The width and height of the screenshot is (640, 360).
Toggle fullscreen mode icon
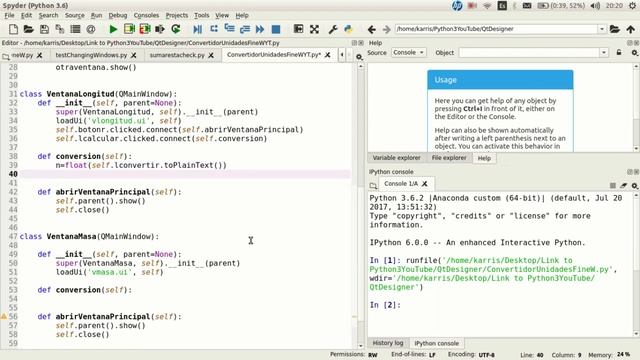(x=314, y=29)
